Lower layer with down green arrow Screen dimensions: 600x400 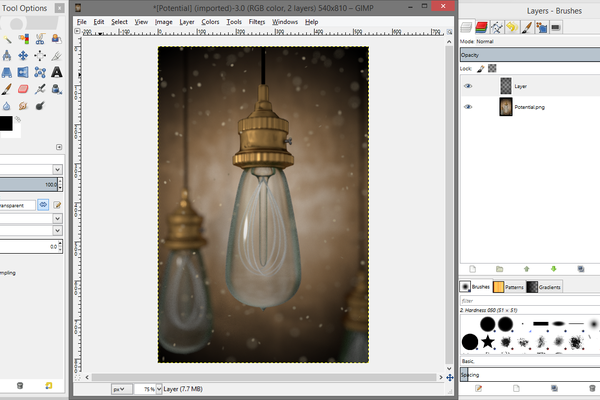tap(553, 269)
